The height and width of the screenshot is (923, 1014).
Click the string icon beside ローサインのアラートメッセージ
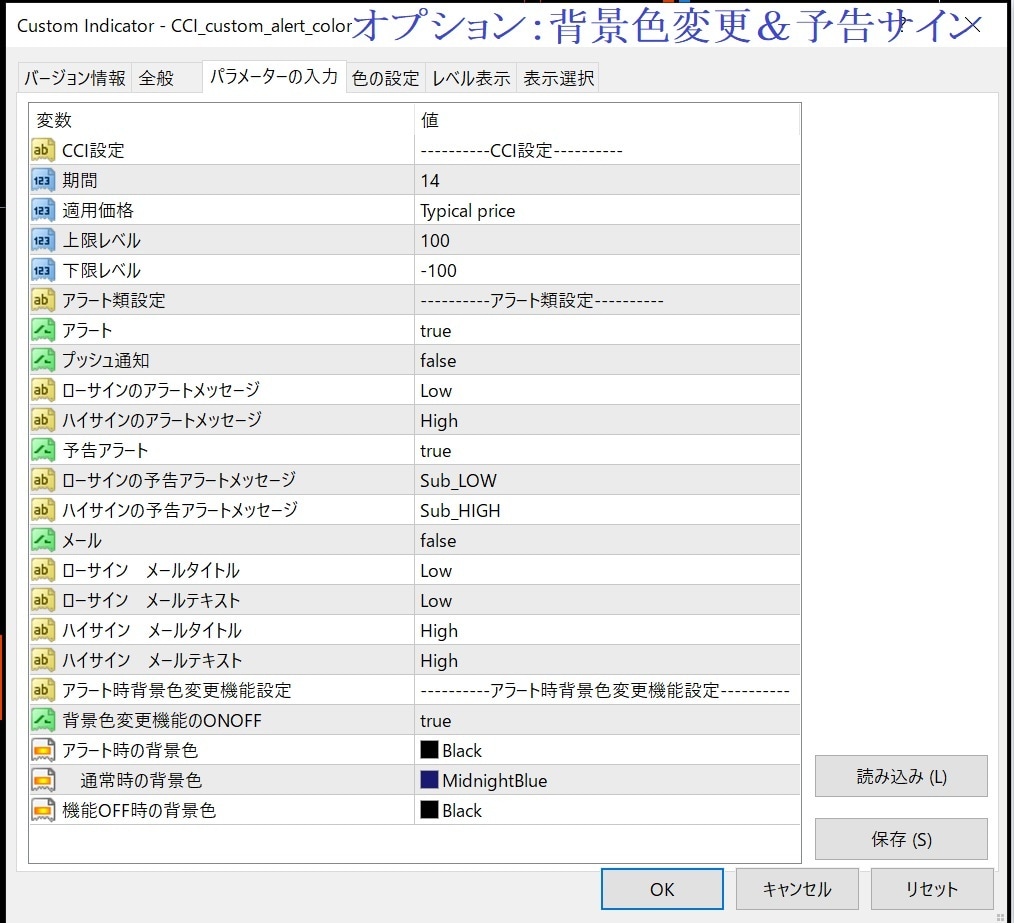(x=43, y=390)
